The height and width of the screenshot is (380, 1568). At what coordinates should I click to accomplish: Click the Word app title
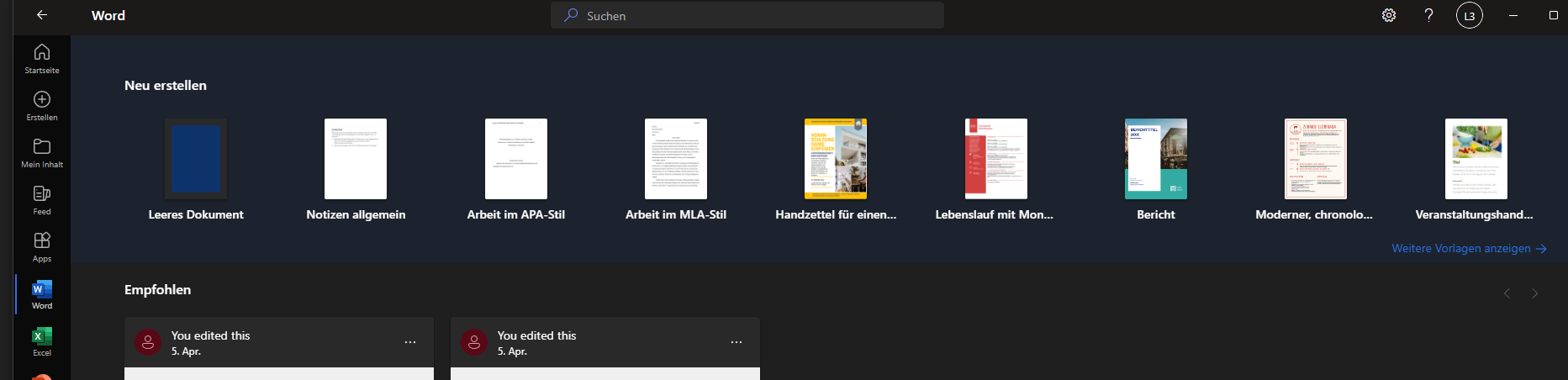click(108, 15)
